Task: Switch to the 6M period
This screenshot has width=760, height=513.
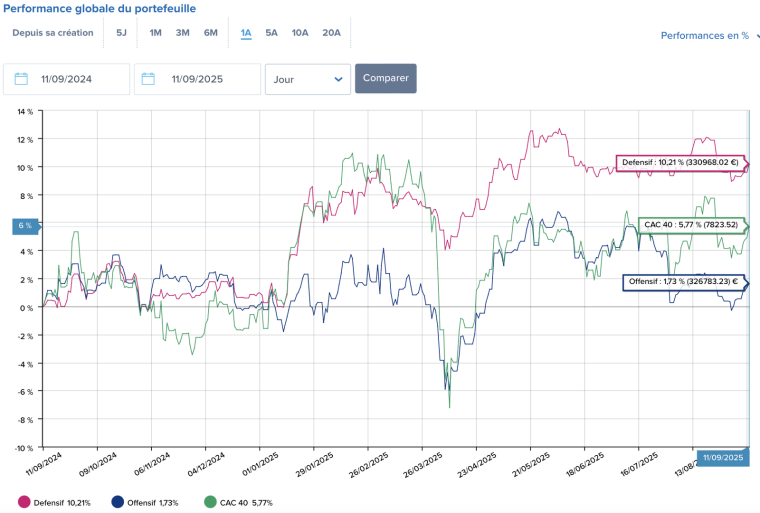Action: click(x=210, y=33)
